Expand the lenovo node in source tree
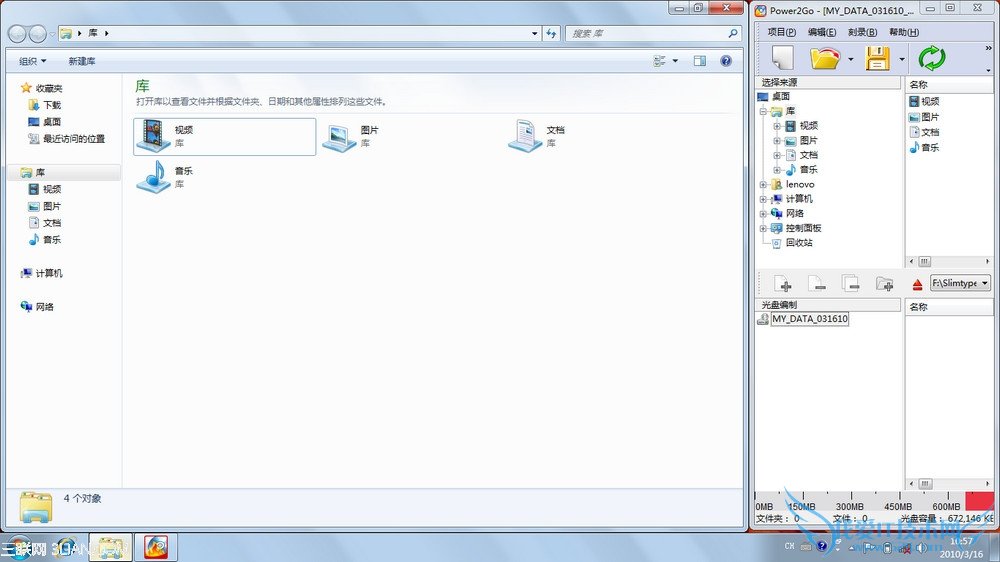 click(x=764, y=184)
